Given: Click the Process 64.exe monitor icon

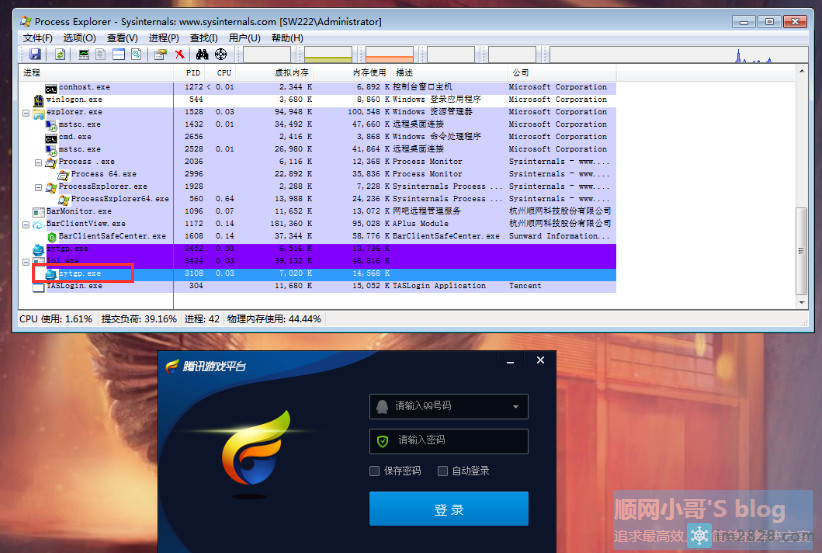Looking at the screenshot, I should tap(63, 175).
